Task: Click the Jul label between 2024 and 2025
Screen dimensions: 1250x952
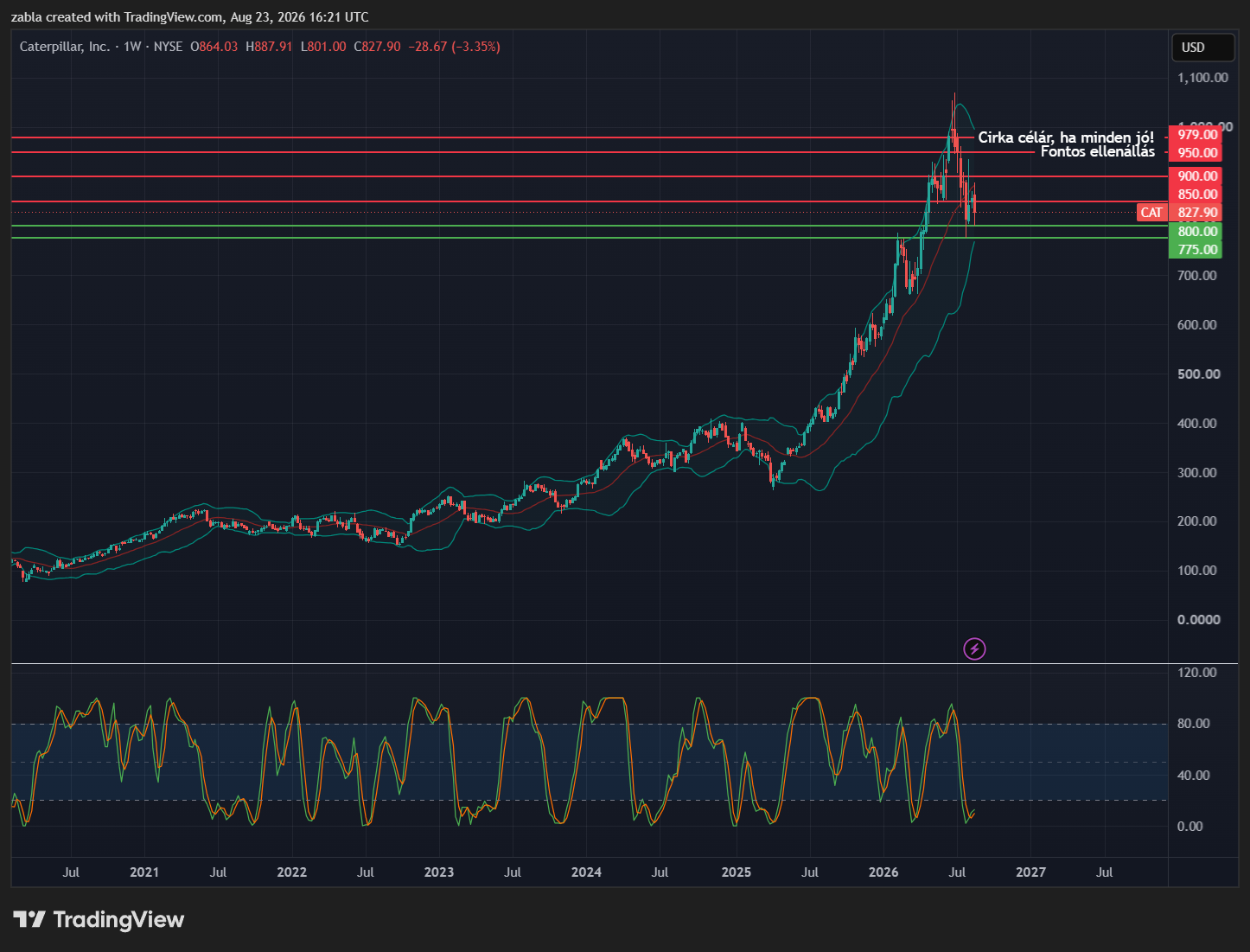Action: (660, 872)
